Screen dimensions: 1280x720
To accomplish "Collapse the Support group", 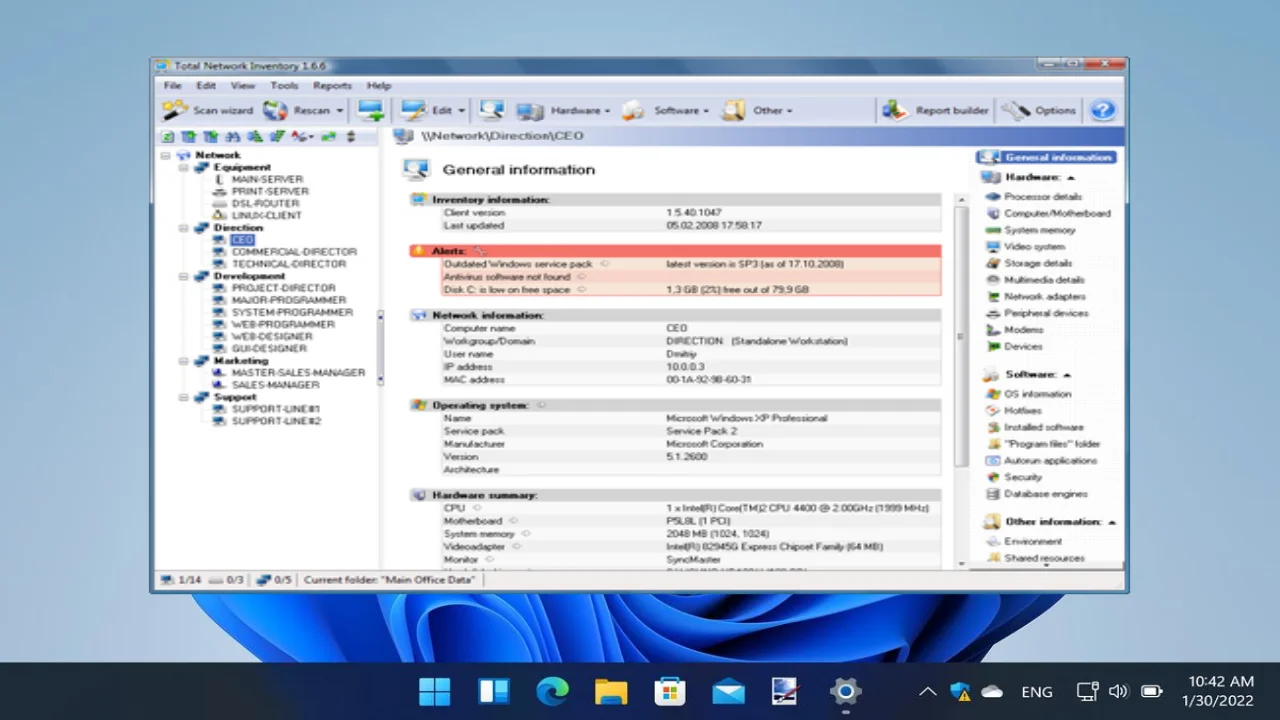I will [x=184, y=397].
